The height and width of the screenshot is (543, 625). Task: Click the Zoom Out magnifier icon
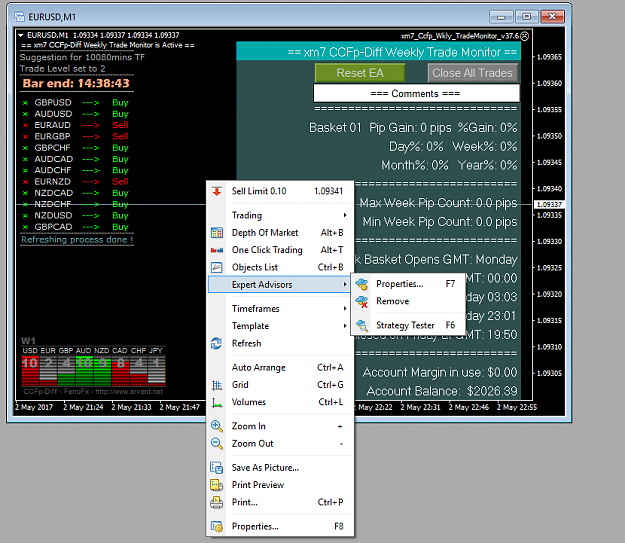(217, 444)
